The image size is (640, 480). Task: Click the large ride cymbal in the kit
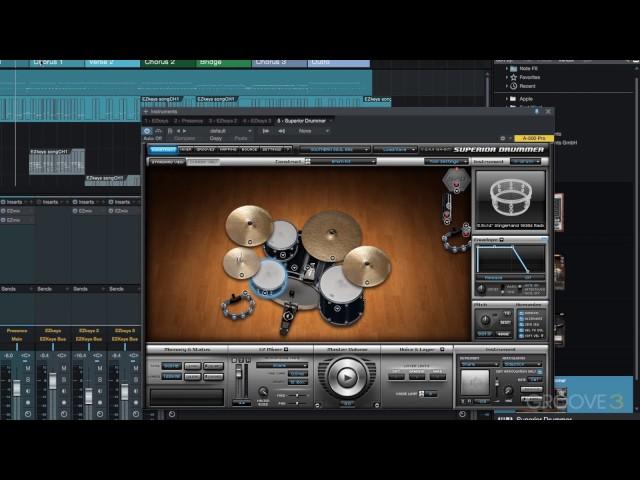coord(332,236)
